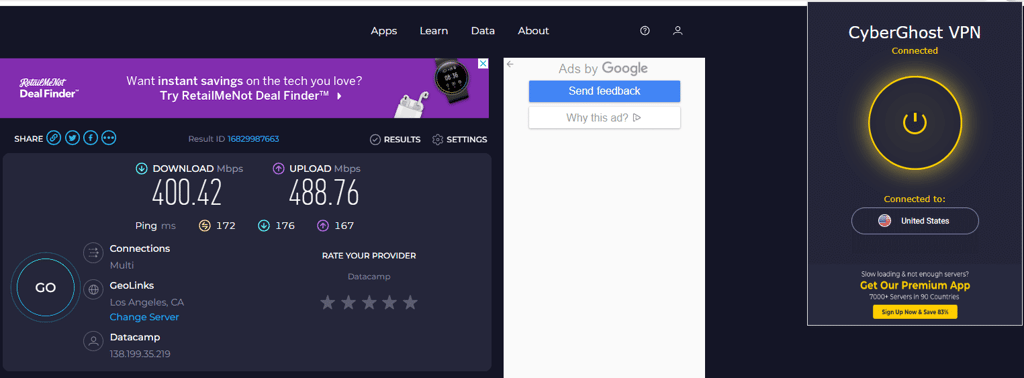1024x378 pixels.
Task: Click the upload latency icon
Action: pyautogui.click(x=323, y=226)
